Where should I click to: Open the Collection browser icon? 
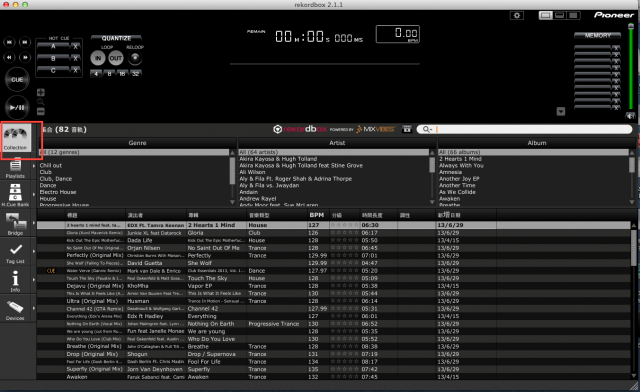click(x=16, y=138)
